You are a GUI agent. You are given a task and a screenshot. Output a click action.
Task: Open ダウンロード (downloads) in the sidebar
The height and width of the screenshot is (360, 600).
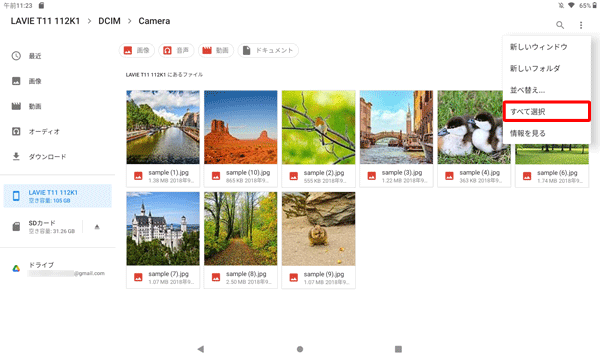pos(57,156)
